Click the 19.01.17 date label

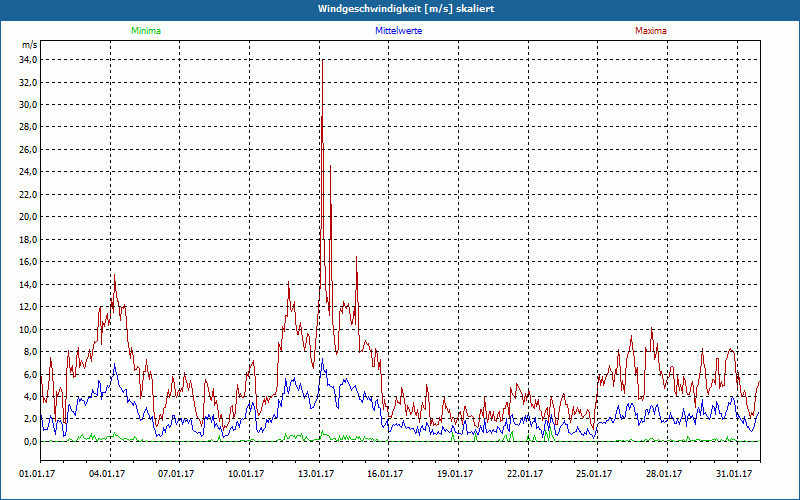click(455, 474)
